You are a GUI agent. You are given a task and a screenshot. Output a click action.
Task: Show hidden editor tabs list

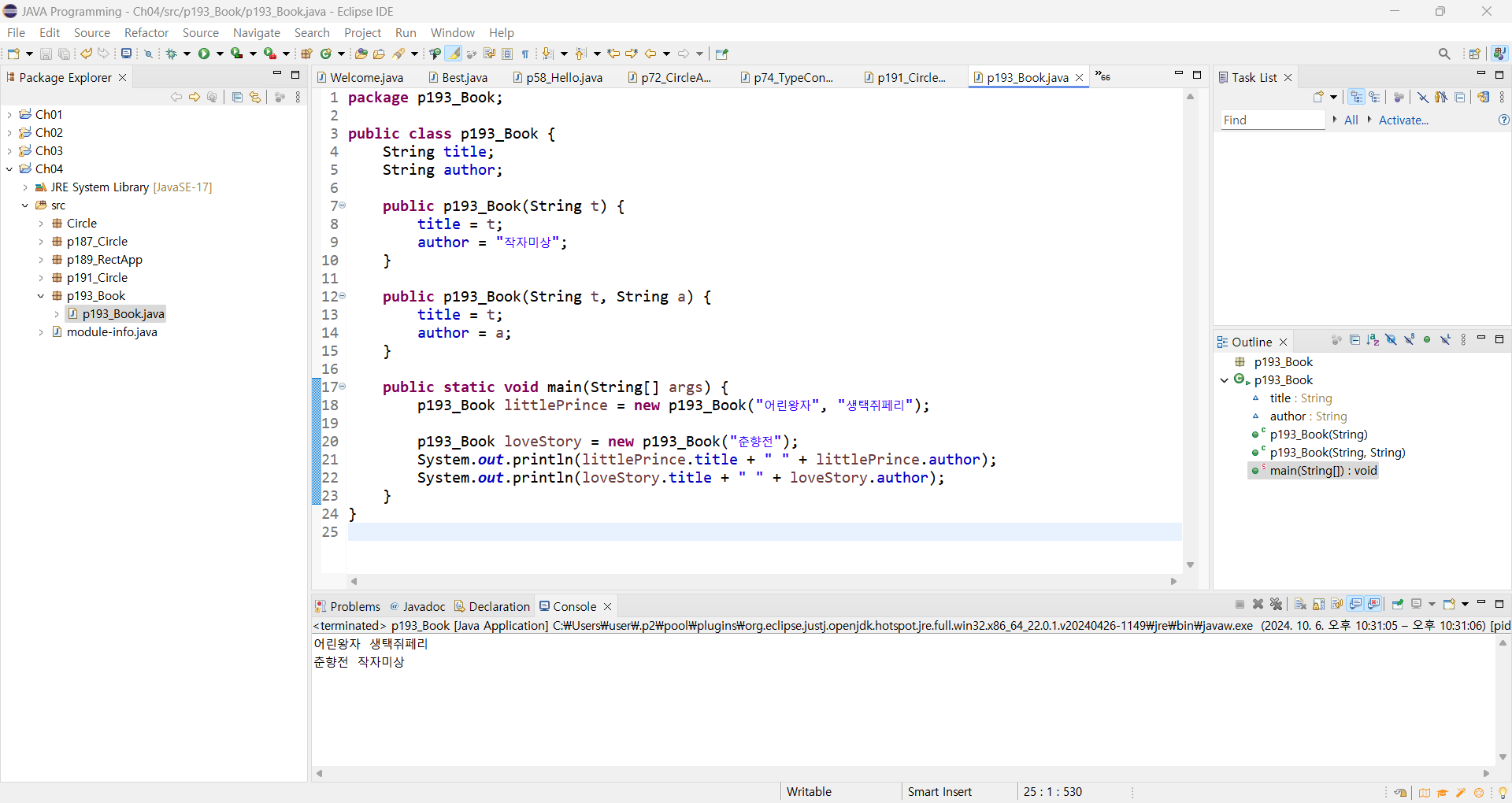[x=1102, y=76]
